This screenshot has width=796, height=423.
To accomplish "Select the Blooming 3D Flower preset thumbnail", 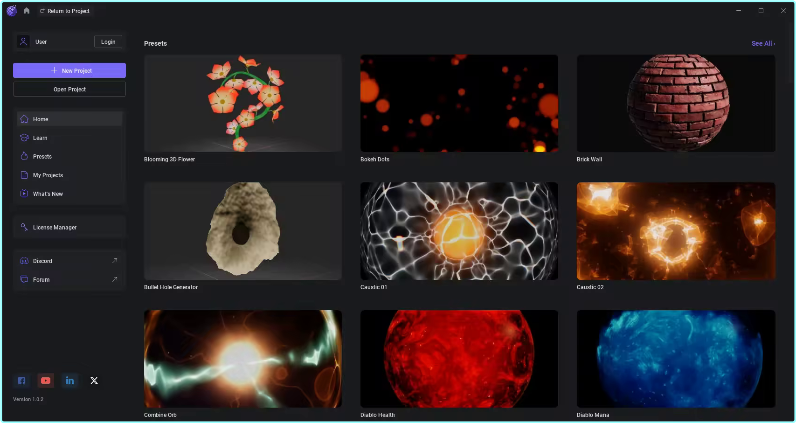I will [243, 104].
